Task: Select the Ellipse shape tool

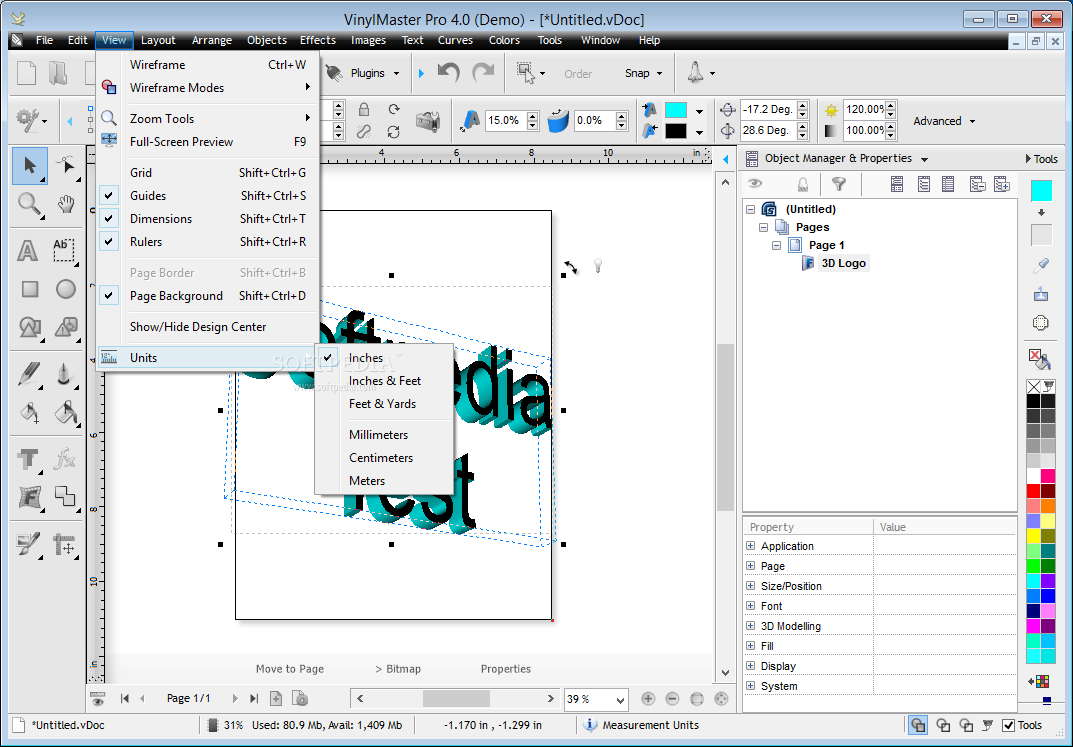Action: pos(66,289)
